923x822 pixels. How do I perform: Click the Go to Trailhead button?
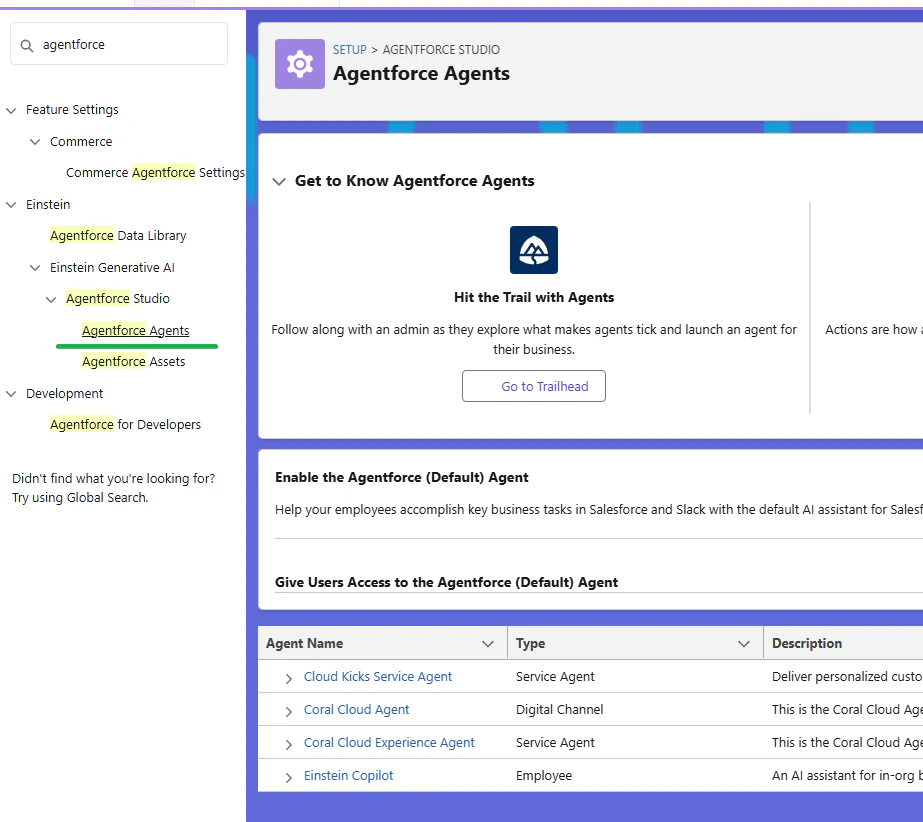click(x=533, y=386)
